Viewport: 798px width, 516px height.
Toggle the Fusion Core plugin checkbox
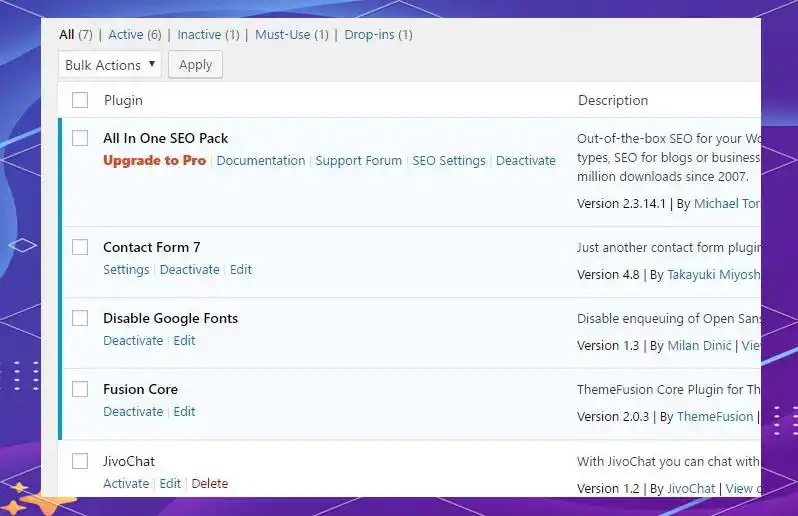pos(80,389)
